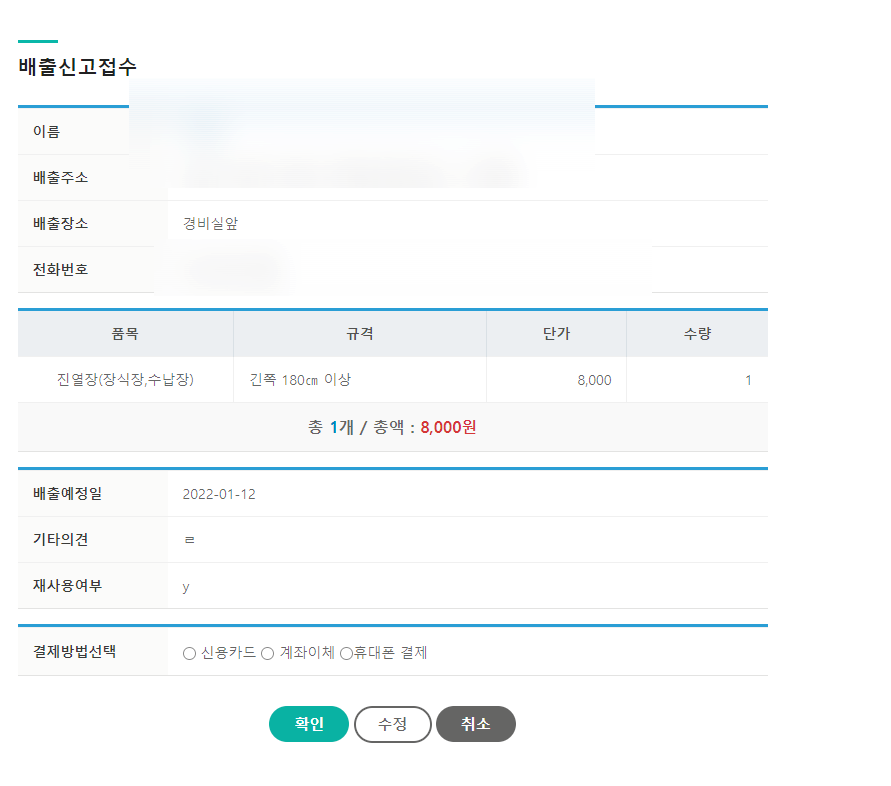Click the 확인 confirm button

pos(308,724)
